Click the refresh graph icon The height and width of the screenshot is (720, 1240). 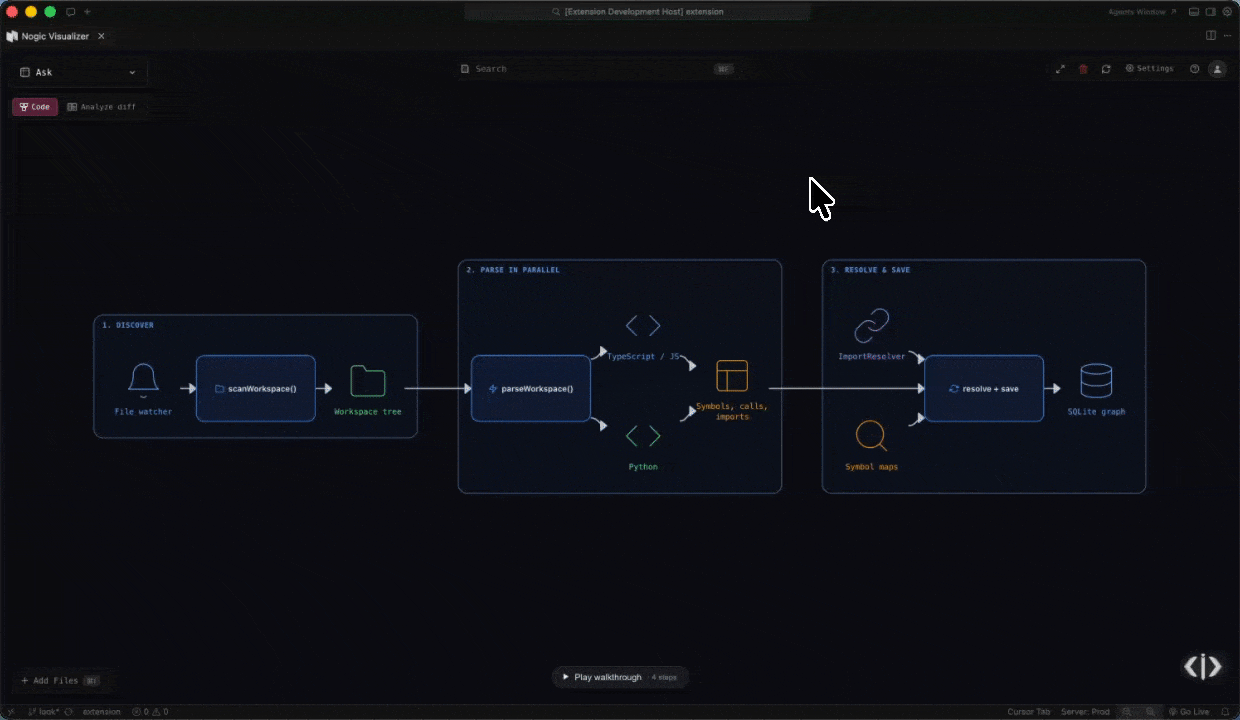pyautogui.click(x=1106, y=69)
